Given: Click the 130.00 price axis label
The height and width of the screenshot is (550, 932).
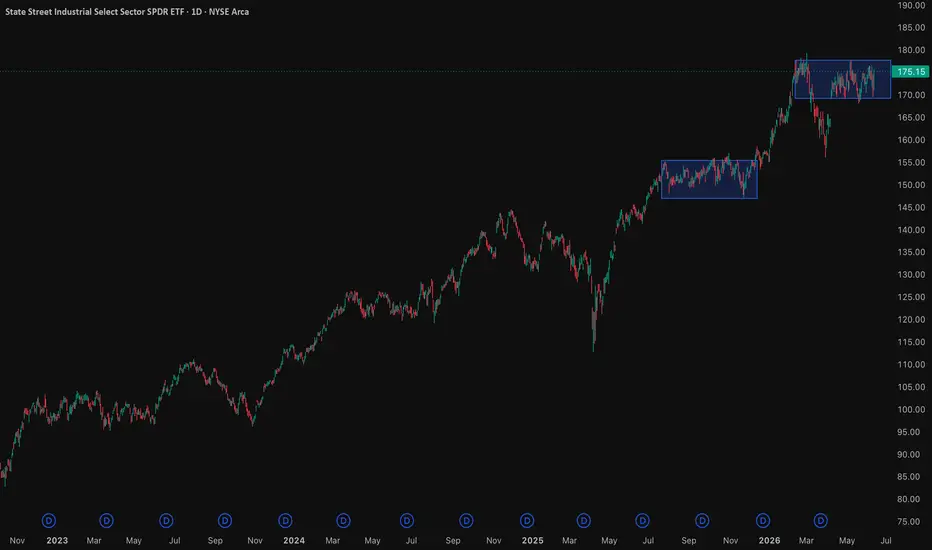Looking at the screenshot, I should pos(911,275).
